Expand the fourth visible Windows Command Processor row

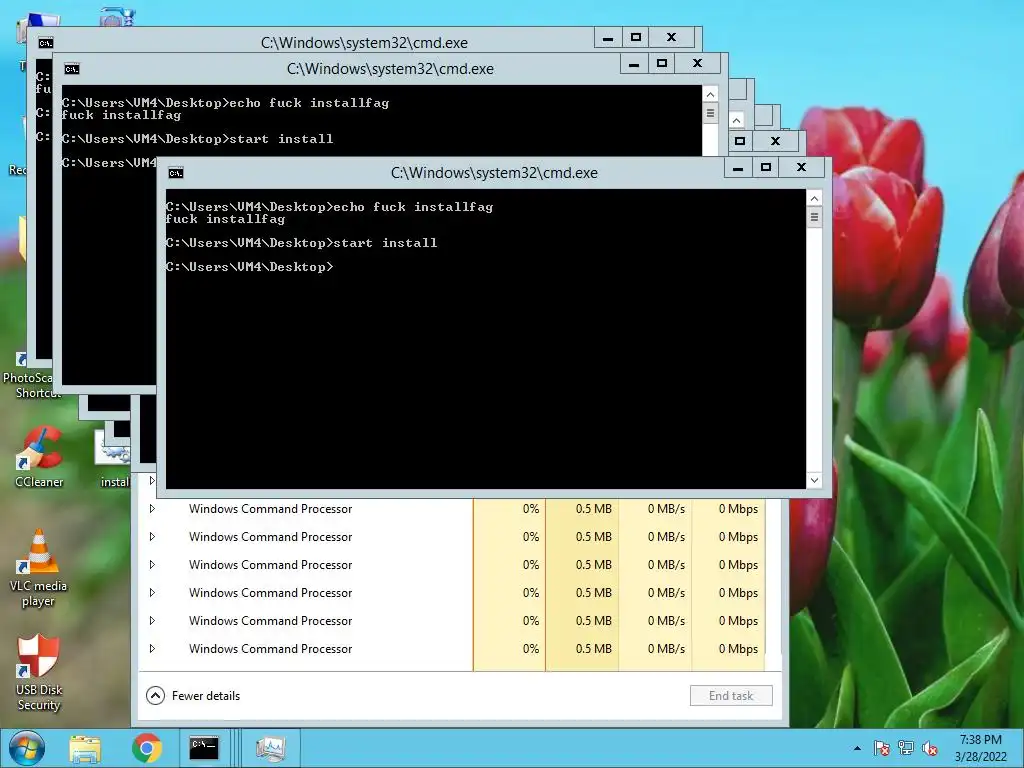click(x=152, y=593)
